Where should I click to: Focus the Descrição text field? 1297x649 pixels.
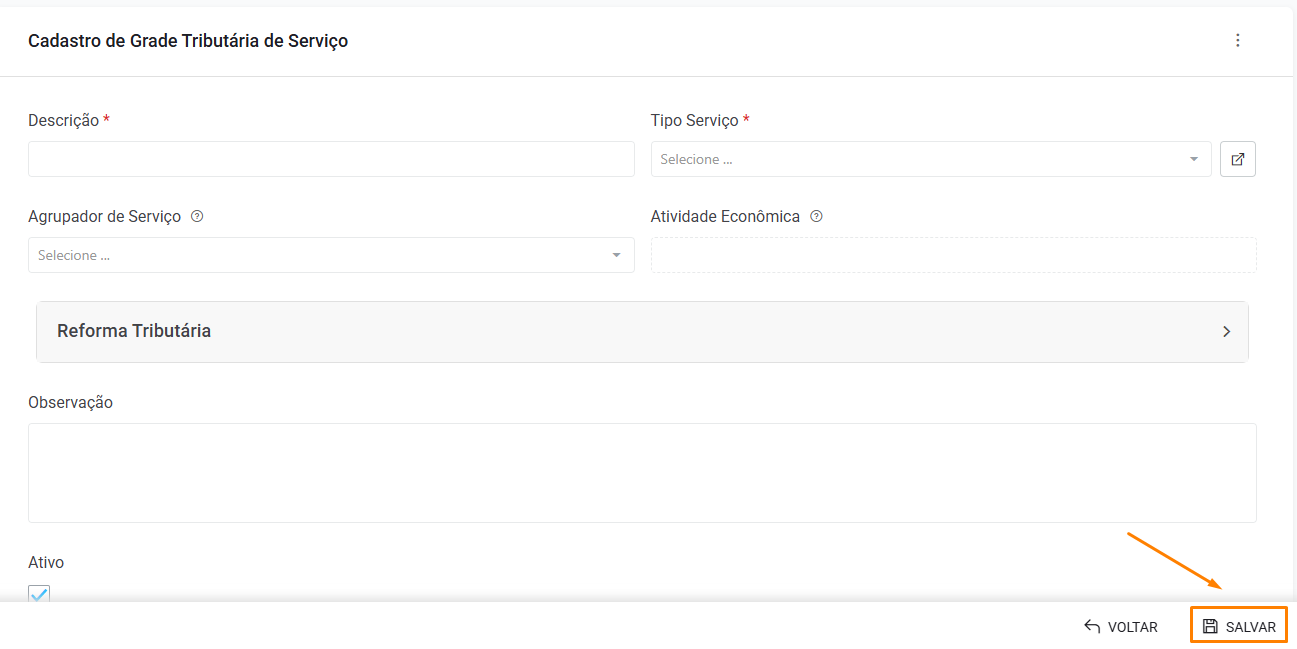pos(331,159)
